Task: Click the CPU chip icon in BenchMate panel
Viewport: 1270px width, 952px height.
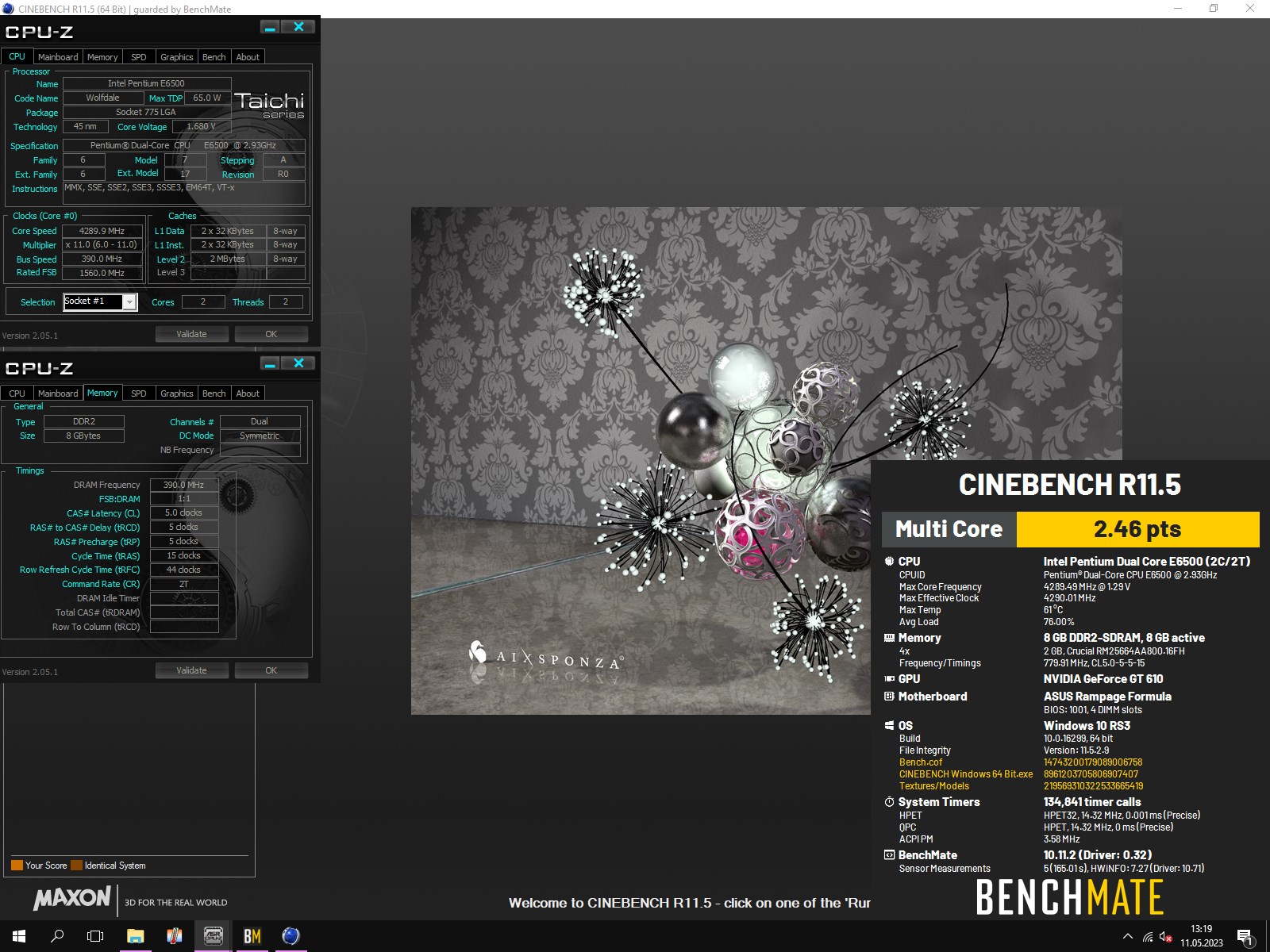Action: [x=889, y=561]
